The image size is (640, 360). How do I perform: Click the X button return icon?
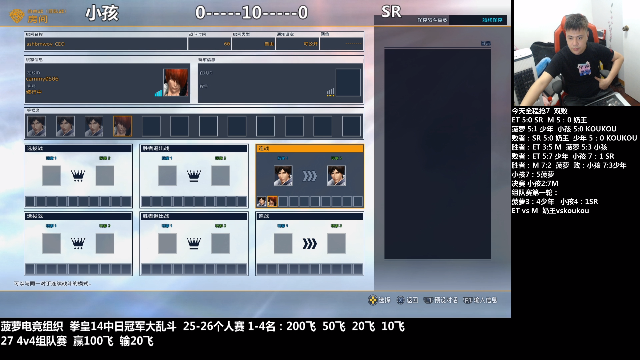(400, 300)
